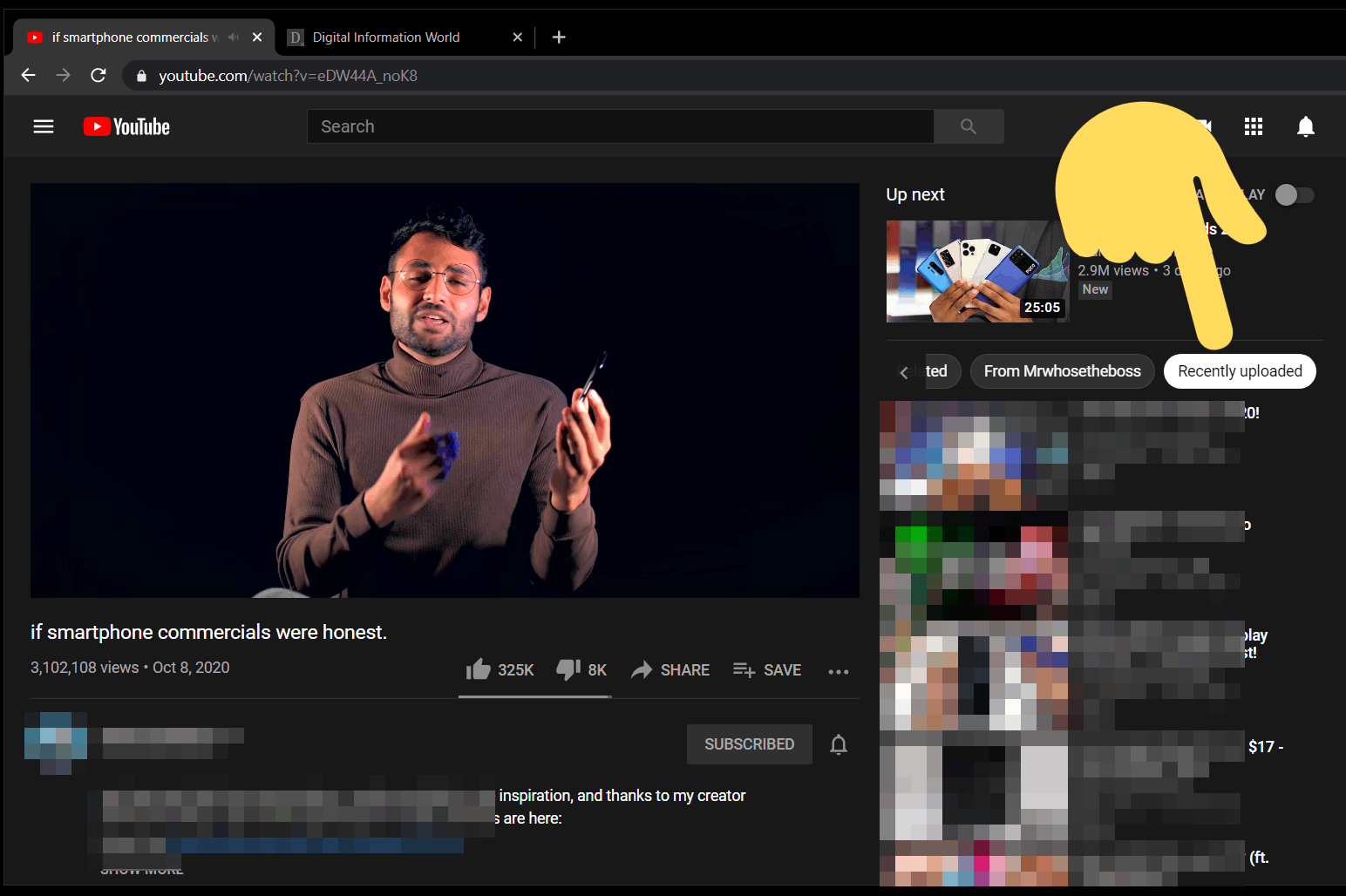Select the From Mrwhosetheboss chip
The image size is (1346, 896).
(x=1062, y=371)
